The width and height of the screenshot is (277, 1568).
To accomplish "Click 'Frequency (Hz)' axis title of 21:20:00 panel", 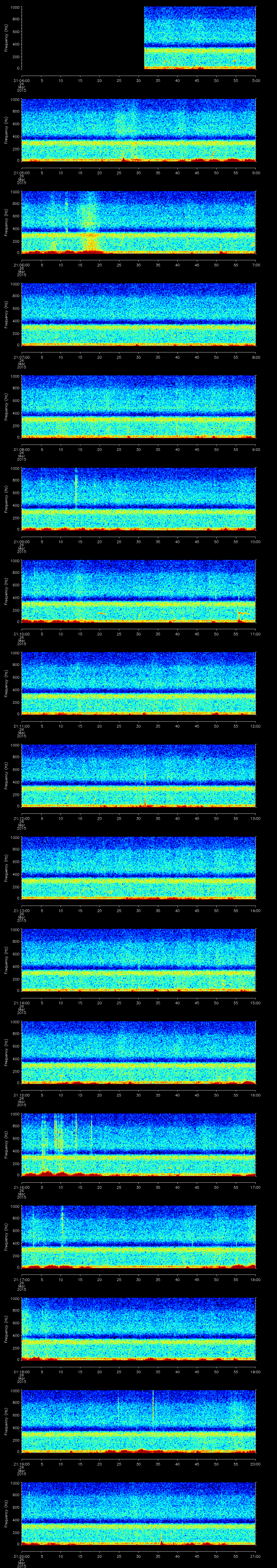I will (x=6, y=1514).
